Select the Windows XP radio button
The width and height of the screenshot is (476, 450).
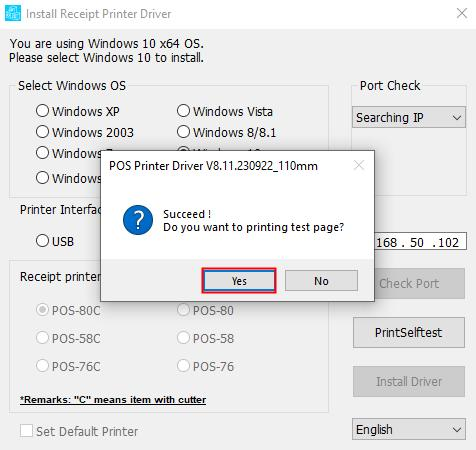click(x=78, y=111)
